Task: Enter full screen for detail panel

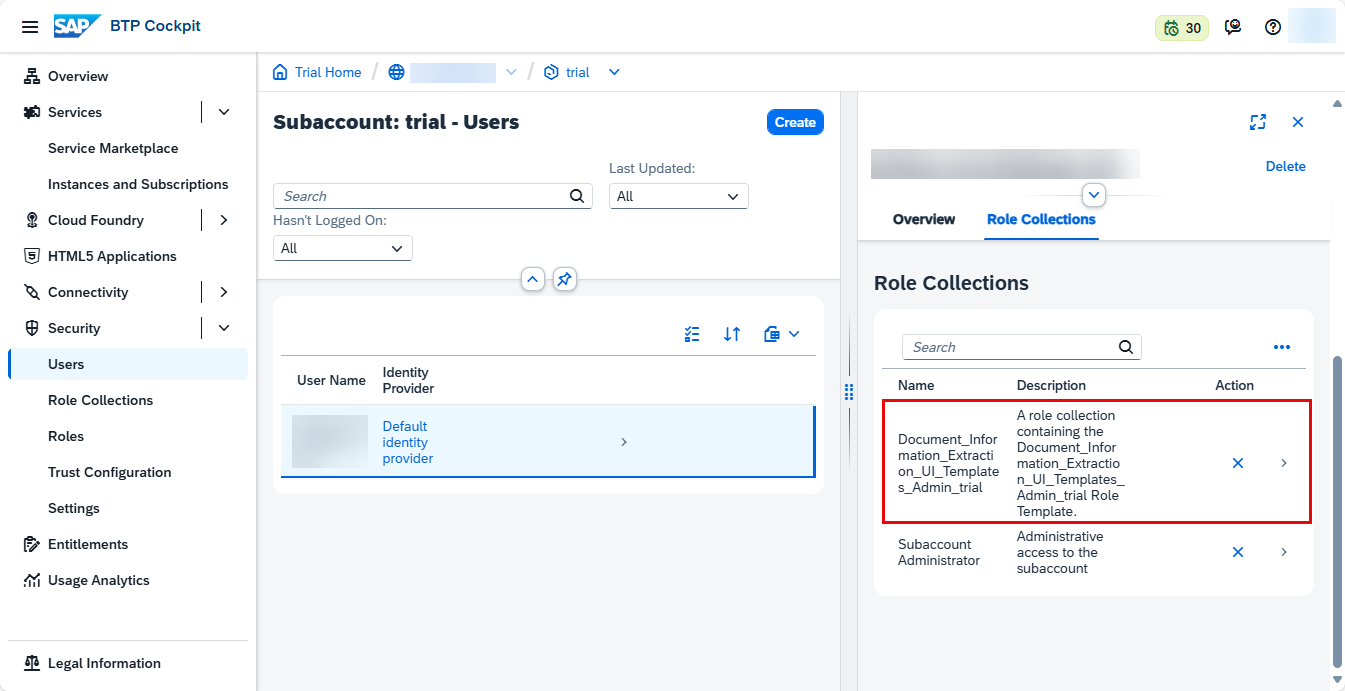Action: point(1258,122)
